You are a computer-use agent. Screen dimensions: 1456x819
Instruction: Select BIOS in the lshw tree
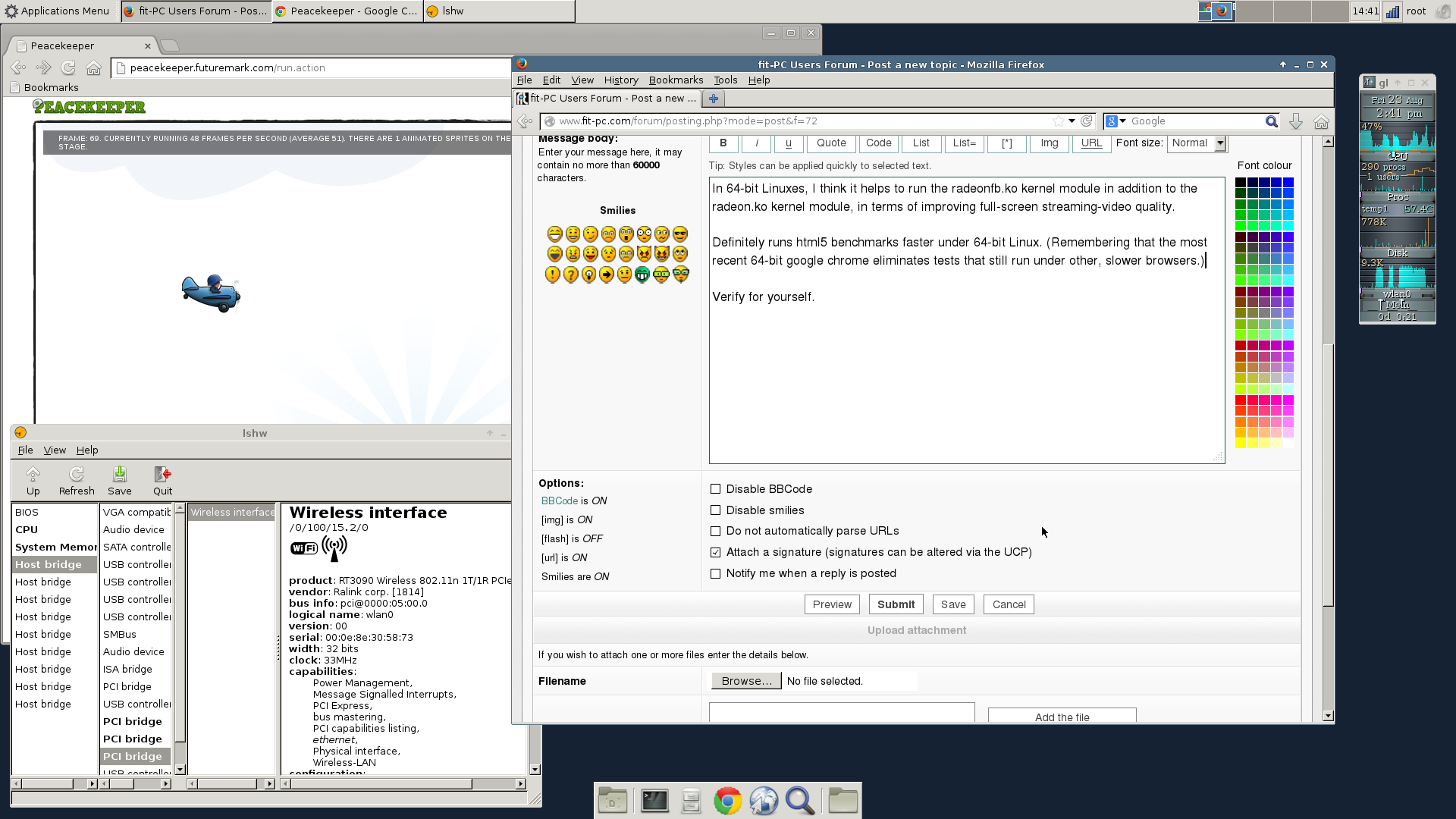coord(27,512)
